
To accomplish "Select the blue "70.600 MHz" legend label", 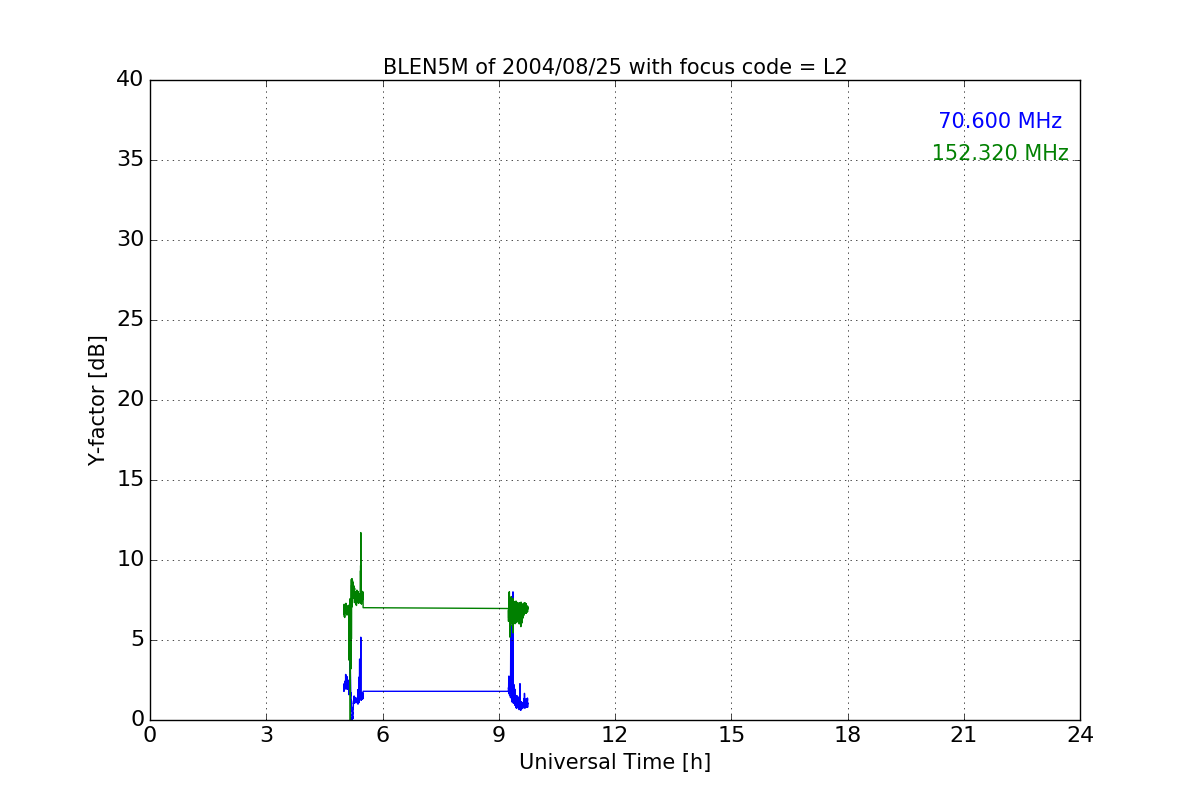I will [x=1000, y=121].
